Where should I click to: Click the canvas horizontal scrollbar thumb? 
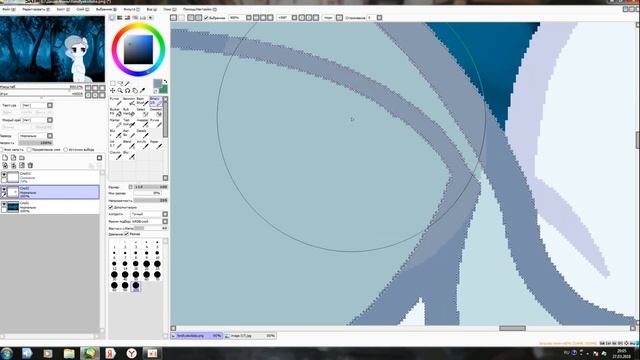(x=512, y=328)
